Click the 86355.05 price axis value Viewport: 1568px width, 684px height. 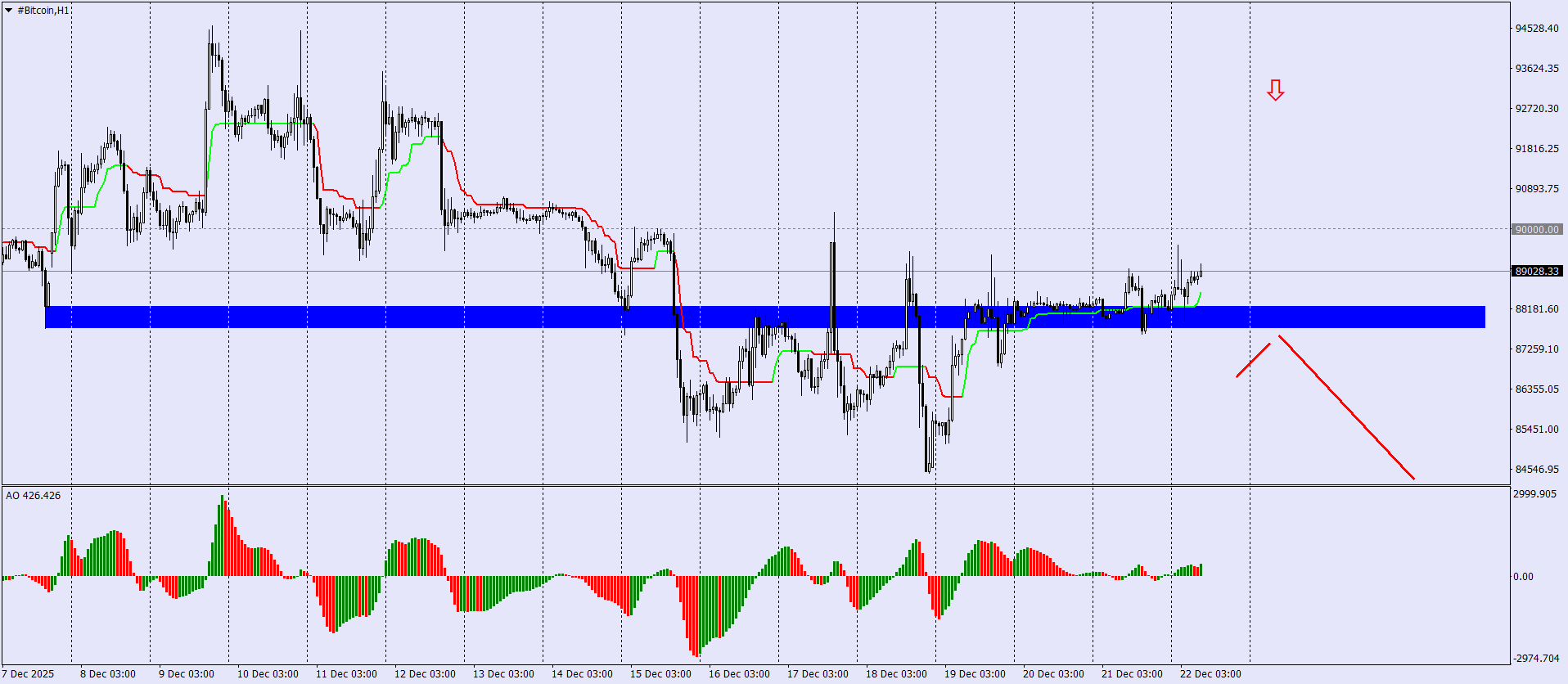click(1537, 389)
